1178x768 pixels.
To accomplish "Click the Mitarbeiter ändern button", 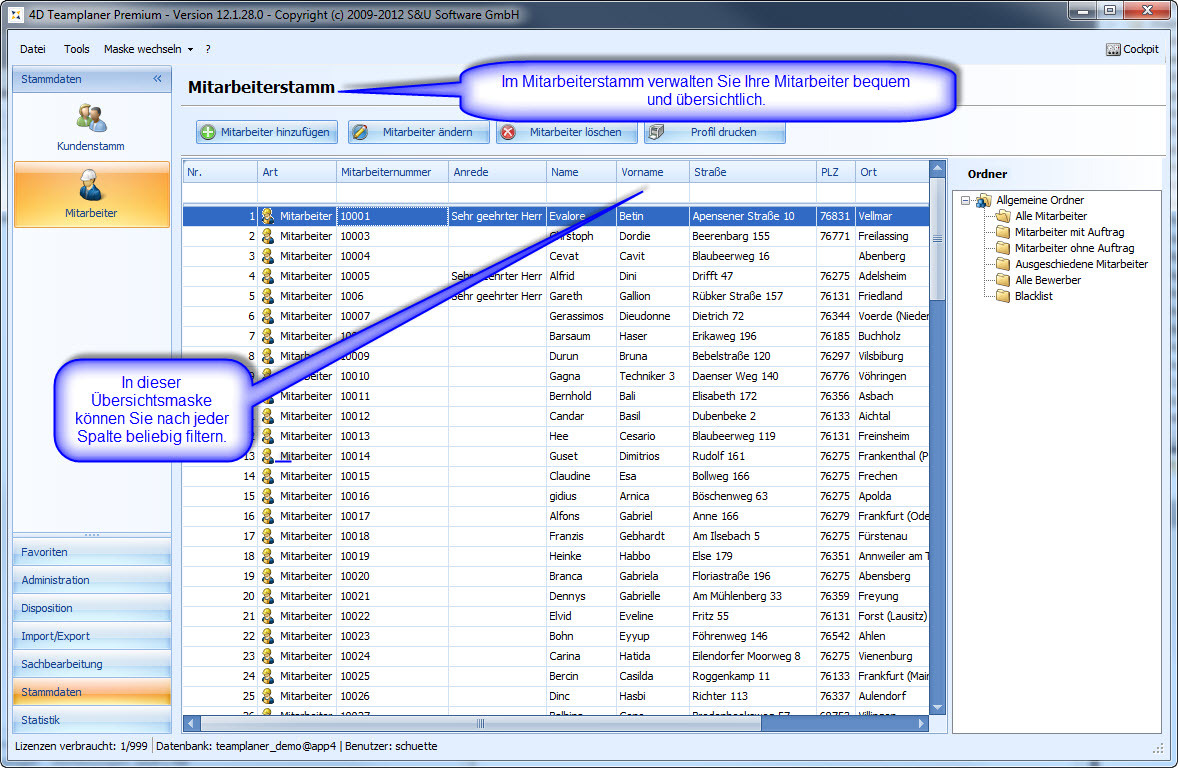I will (x=419, y=132).
